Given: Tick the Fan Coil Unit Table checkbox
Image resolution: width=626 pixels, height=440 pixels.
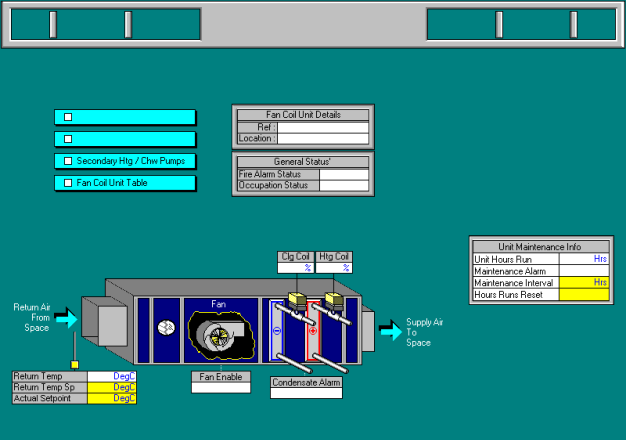Looking at the screenshot, I should click(x=68, y=184).
